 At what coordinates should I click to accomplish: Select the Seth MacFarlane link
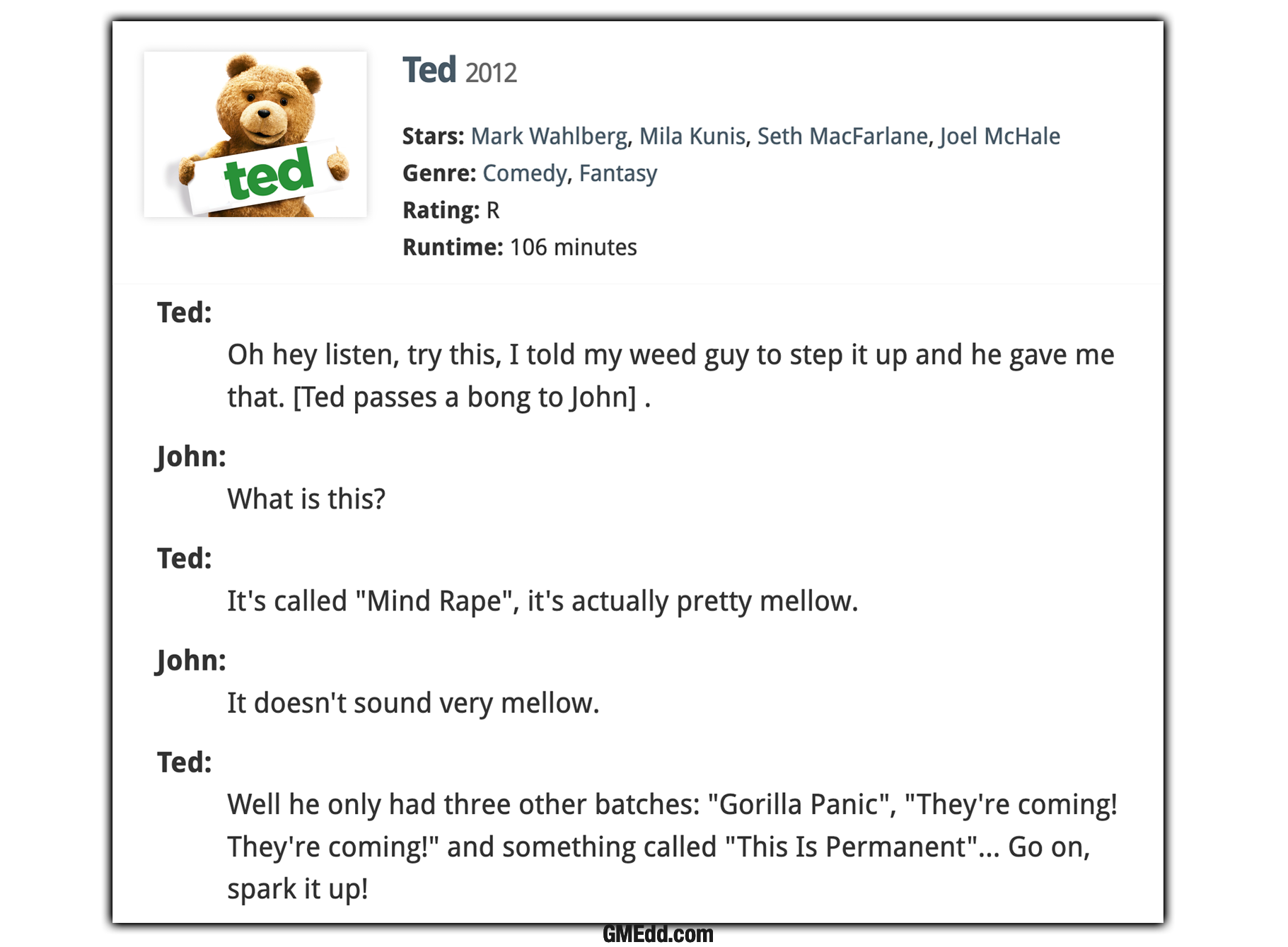(842, 136)
